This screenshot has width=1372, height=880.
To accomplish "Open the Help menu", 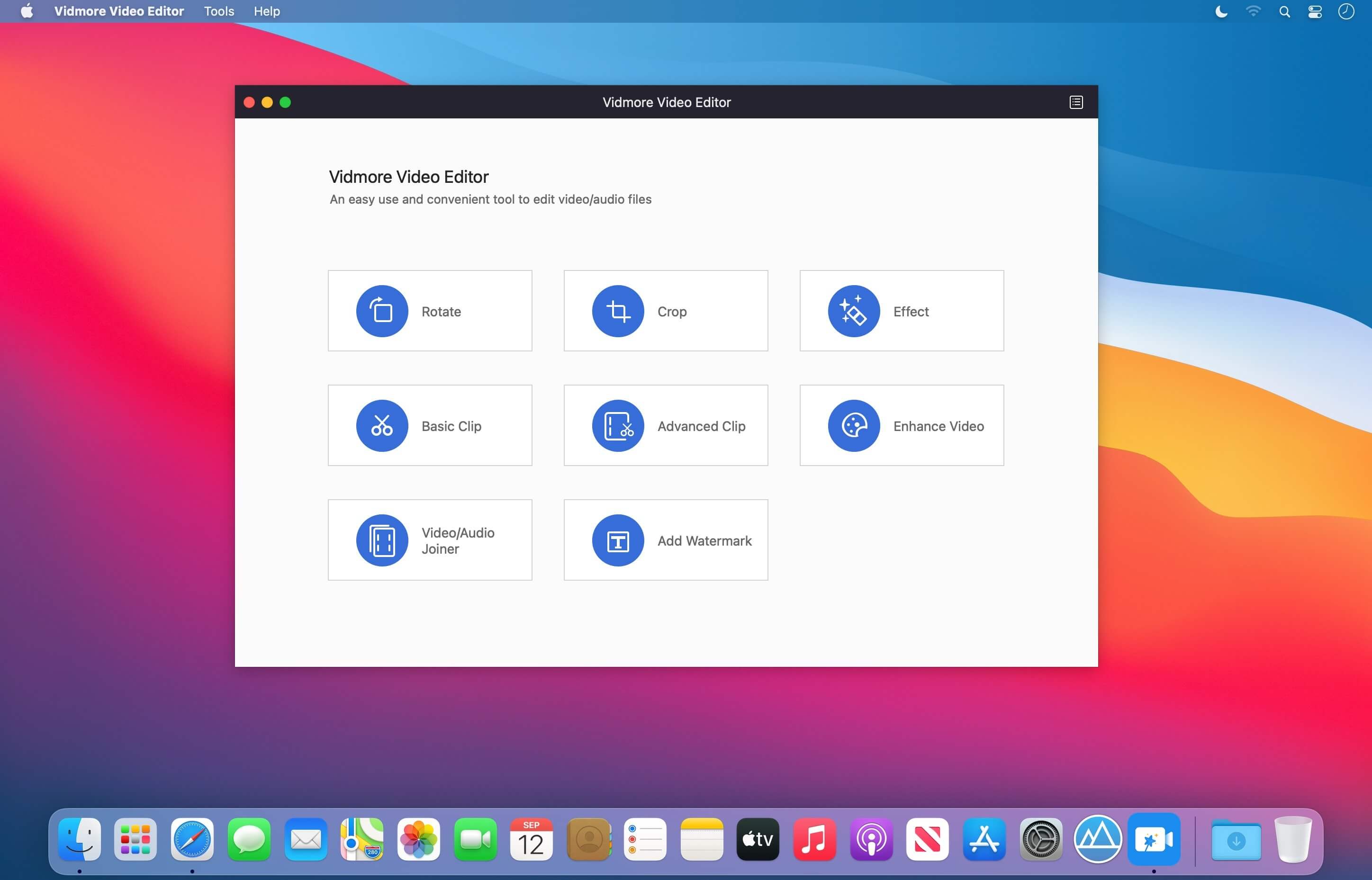I will point(266,11).
